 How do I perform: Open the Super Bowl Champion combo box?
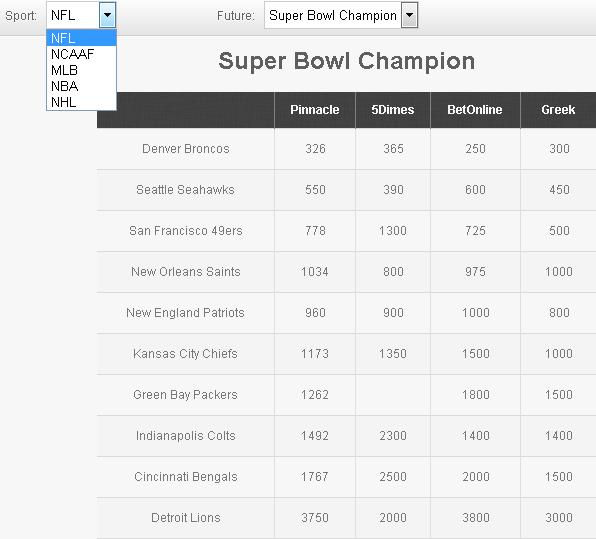click(341, 15)
